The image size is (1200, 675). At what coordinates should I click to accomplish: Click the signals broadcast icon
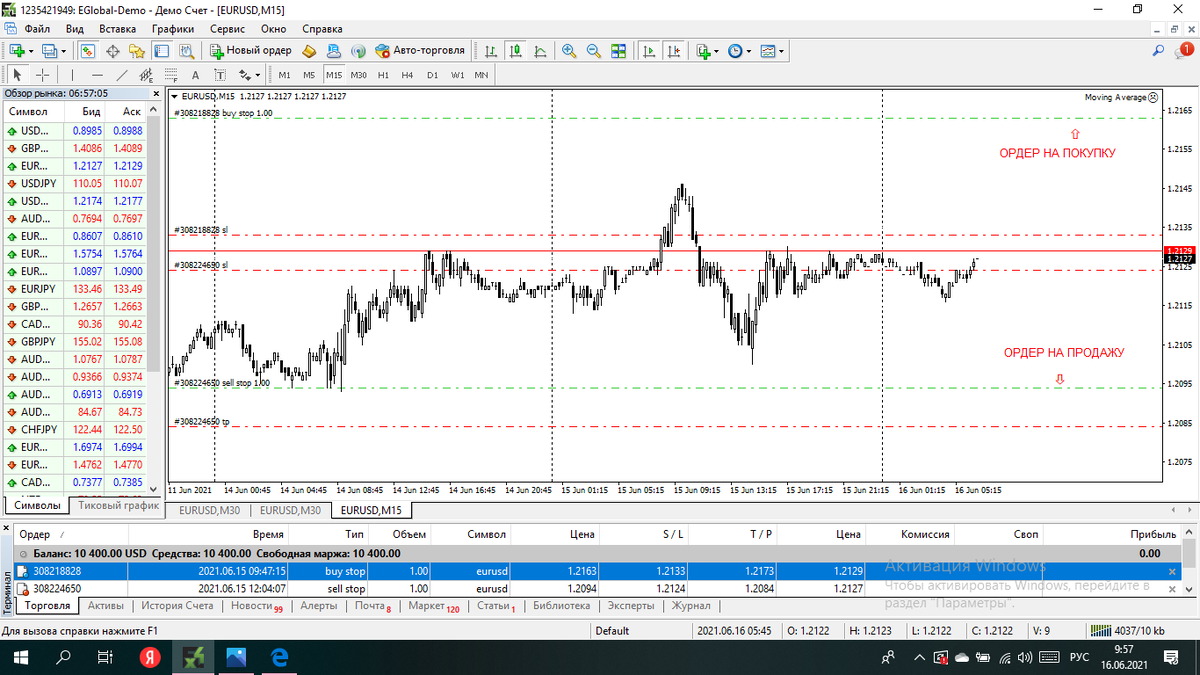pos(359,50)
